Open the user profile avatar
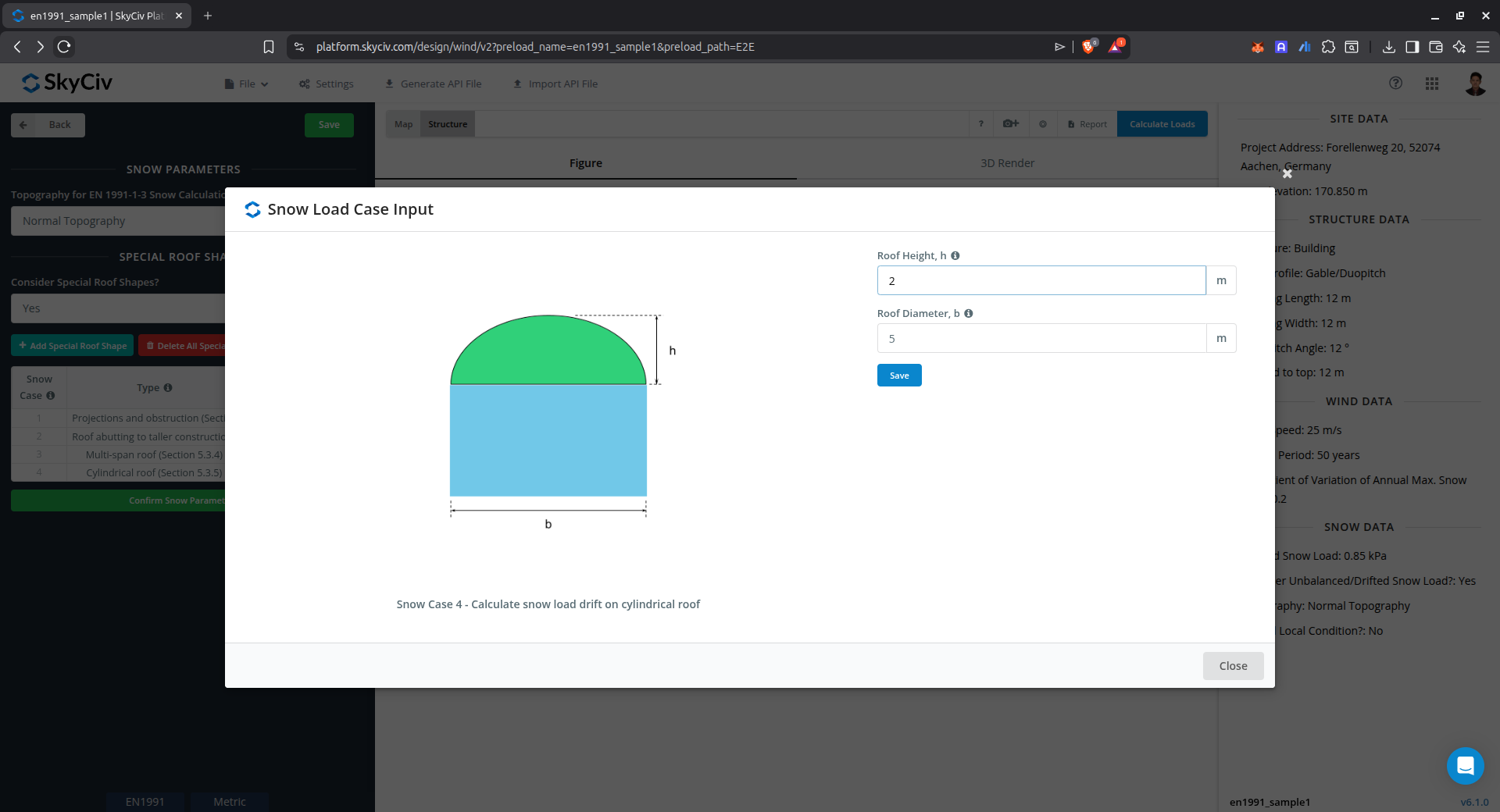The width and height of the screenshot is (1500, 812). click(1474, 84)
